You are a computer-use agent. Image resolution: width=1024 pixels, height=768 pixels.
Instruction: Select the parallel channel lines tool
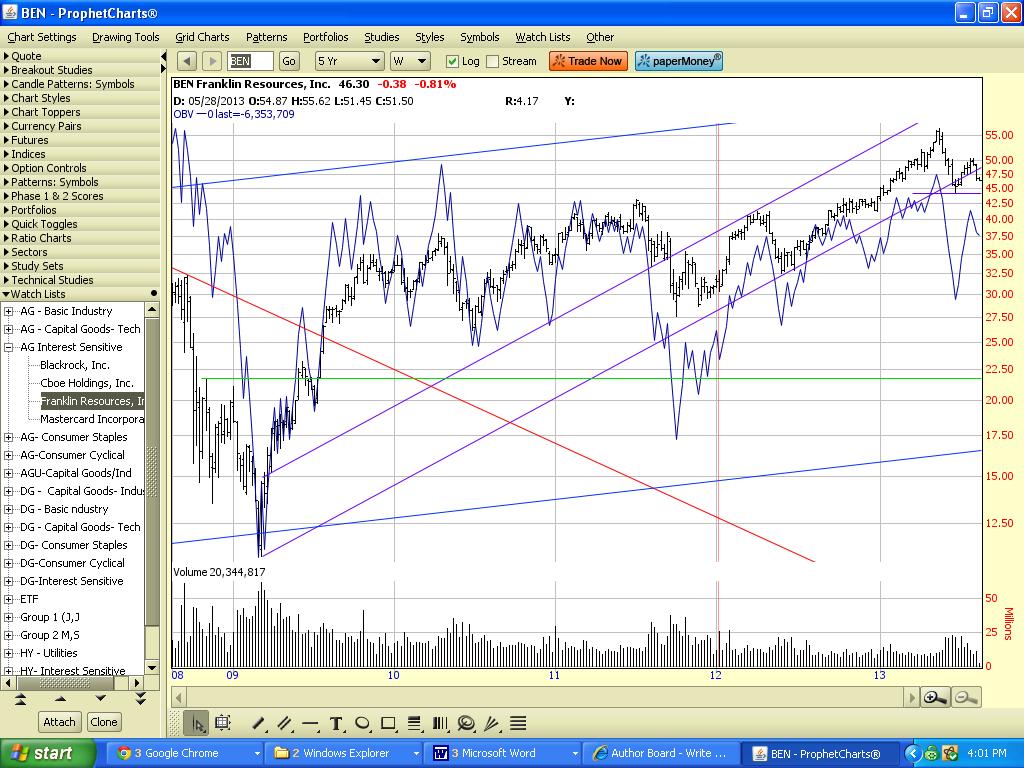click(x=284, y=723)
